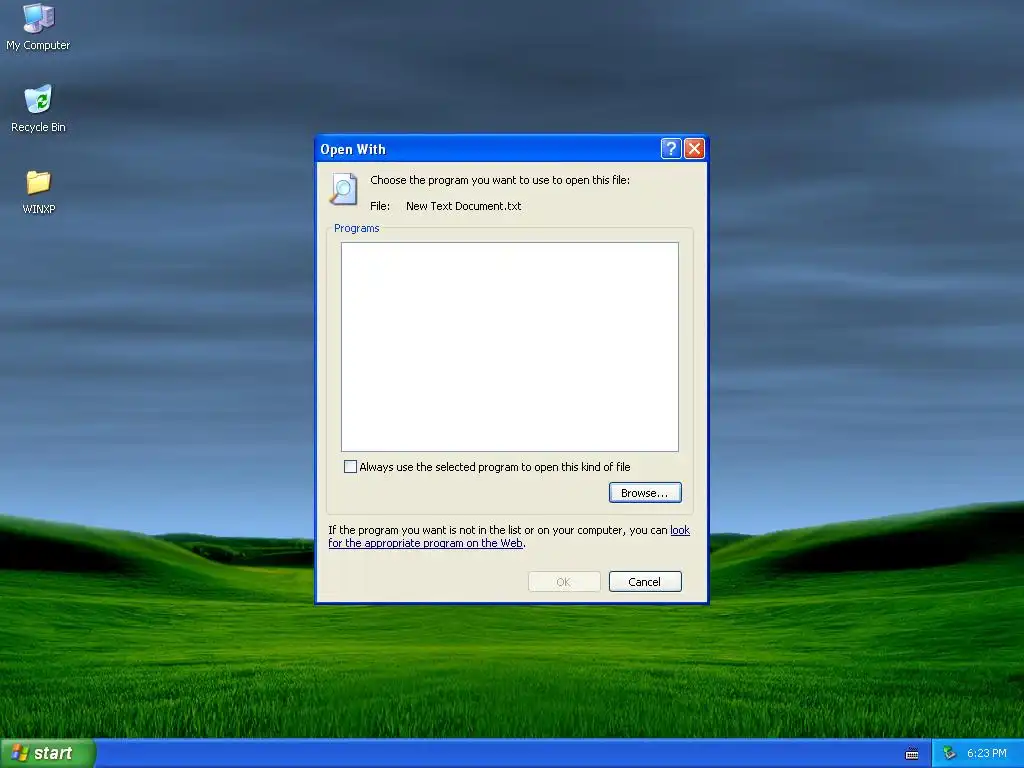This screenshot has width=1024, height=768.
Task: Click the file search icon in dialog
Action: pos(344,189)
